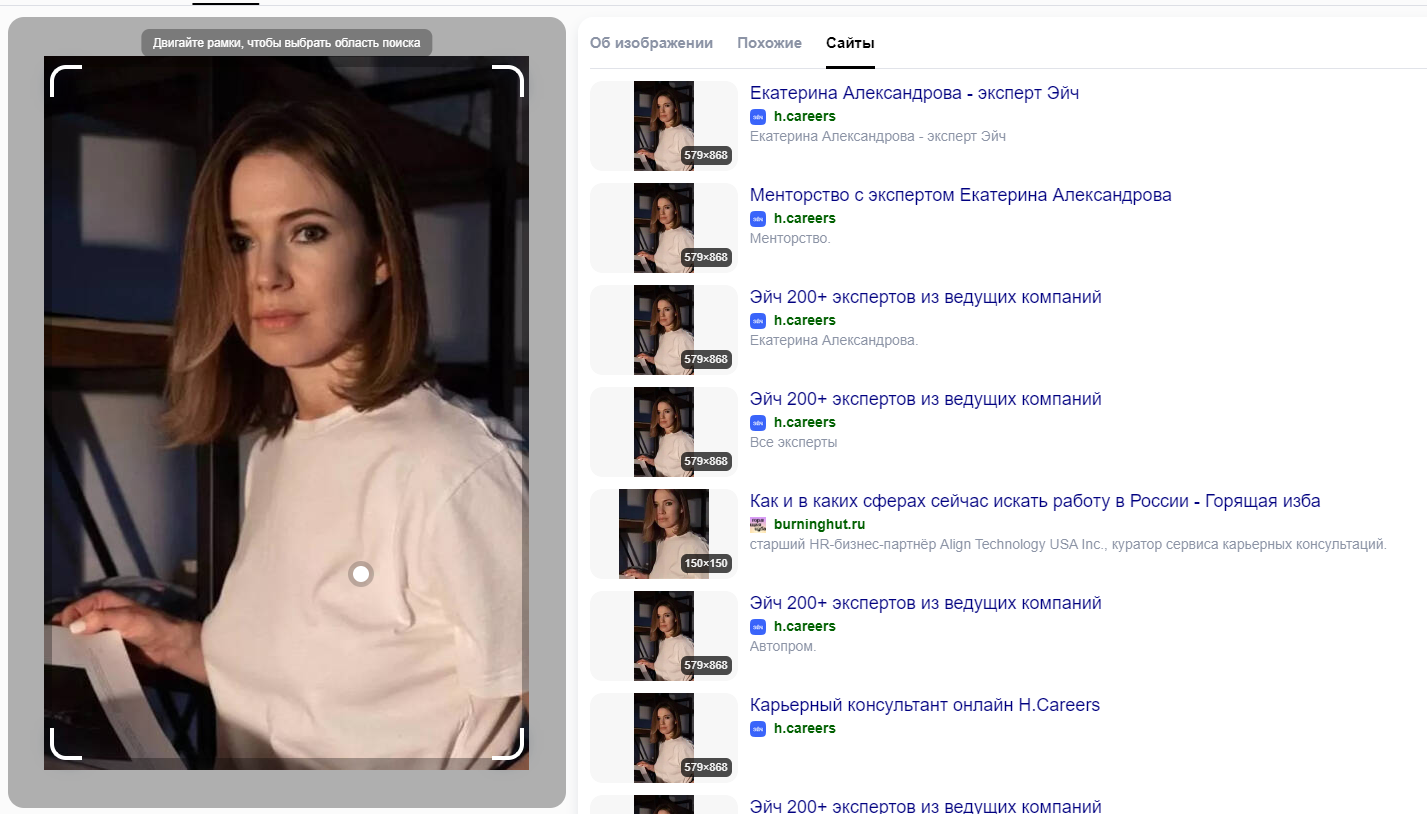The height and width of the screenshot is (814, 1427).
Task: Switch to the Похожие tab
Action: pos(769,43)
